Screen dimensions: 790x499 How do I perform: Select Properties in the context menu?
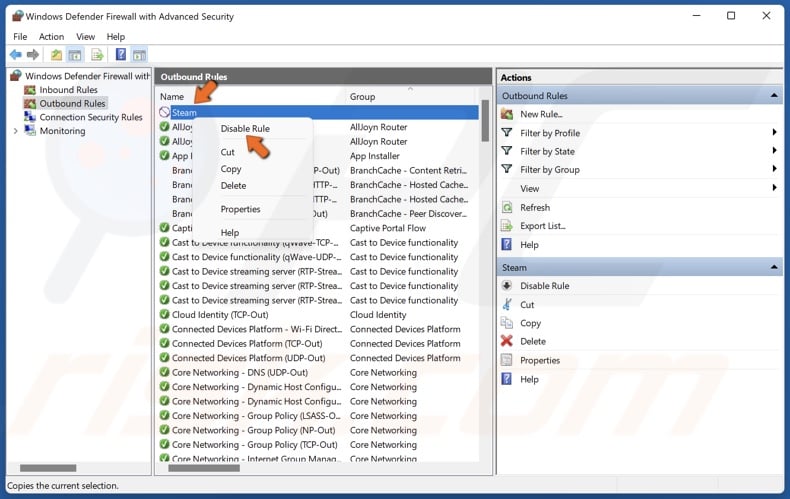240,209
